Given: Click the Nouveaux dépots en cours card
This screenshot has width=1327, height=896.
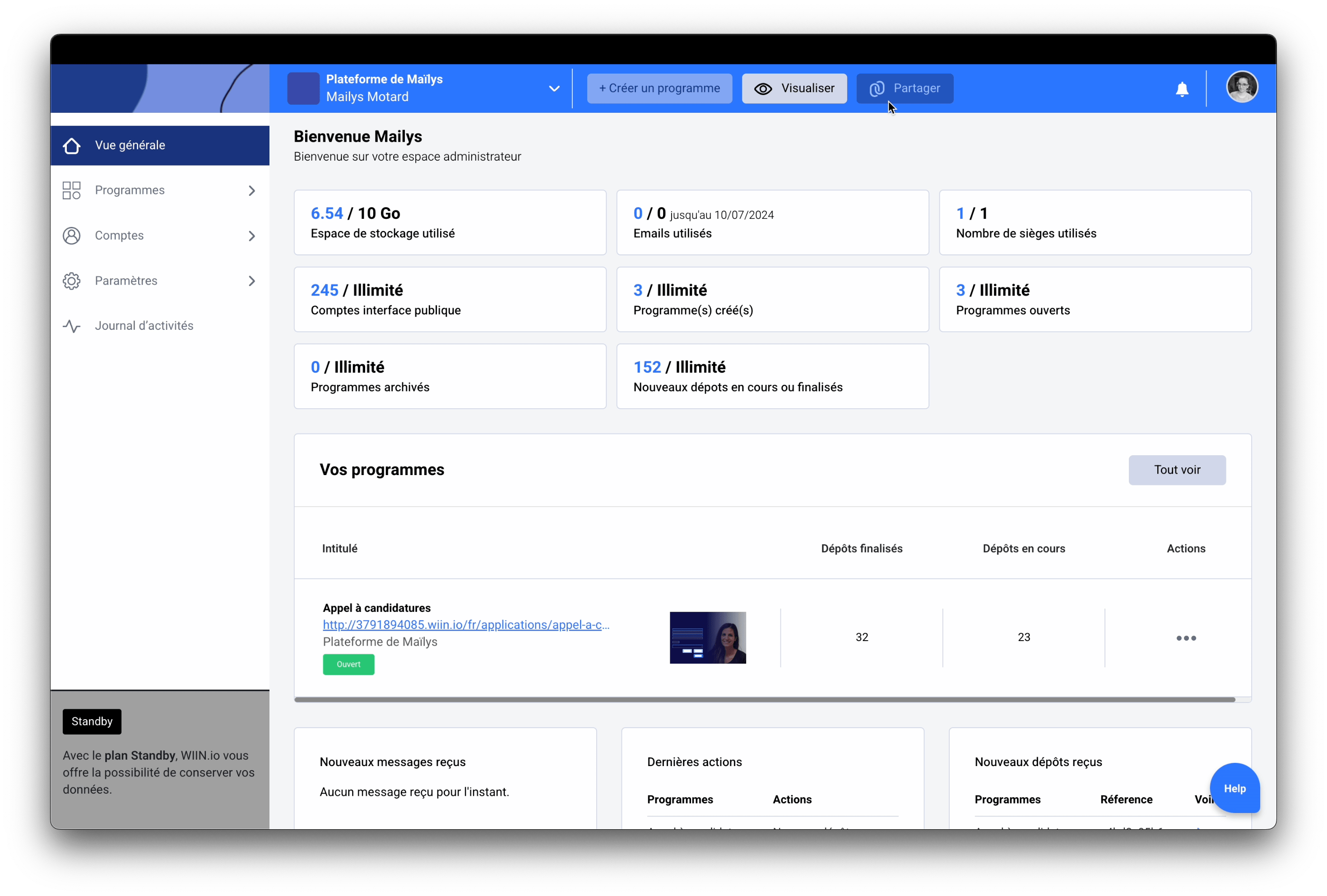Looking at the screenshot, I should click(x=773, y=376).
